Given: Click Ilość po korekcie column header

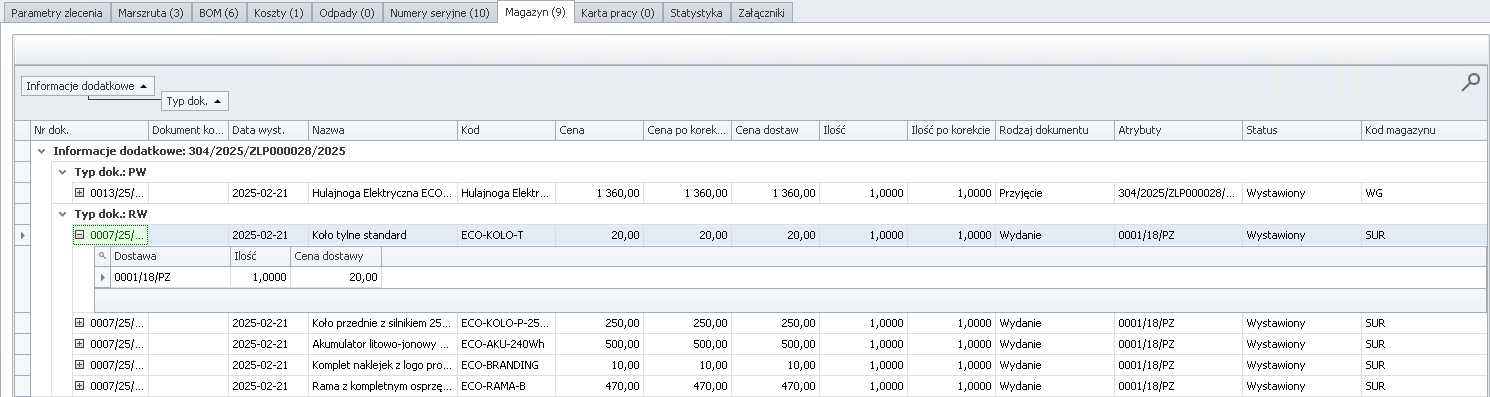Looking at the screenshot, I should click(x=951, y=130).
